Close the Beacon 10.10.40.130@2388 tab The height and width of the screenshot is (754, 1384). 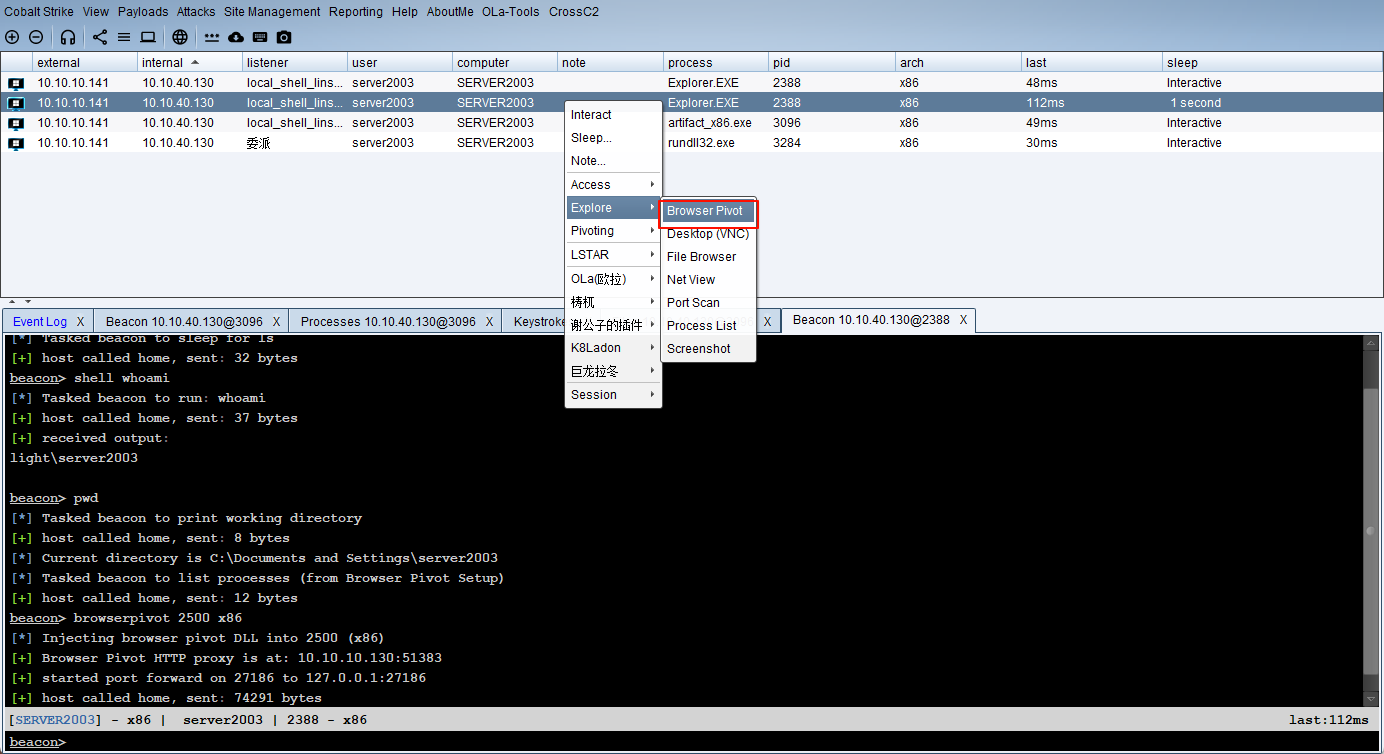[x=963, y=320]
